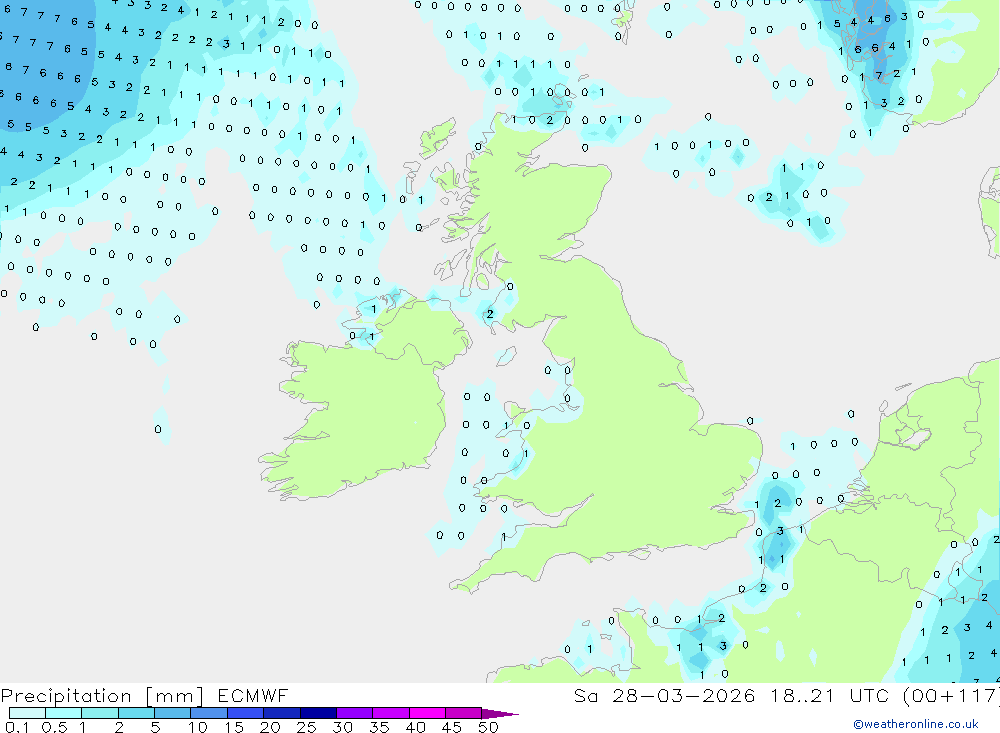The height and width of the screenshot is (733, 1000).
Task: Click the '30' legend scale label
Action: 342,727
